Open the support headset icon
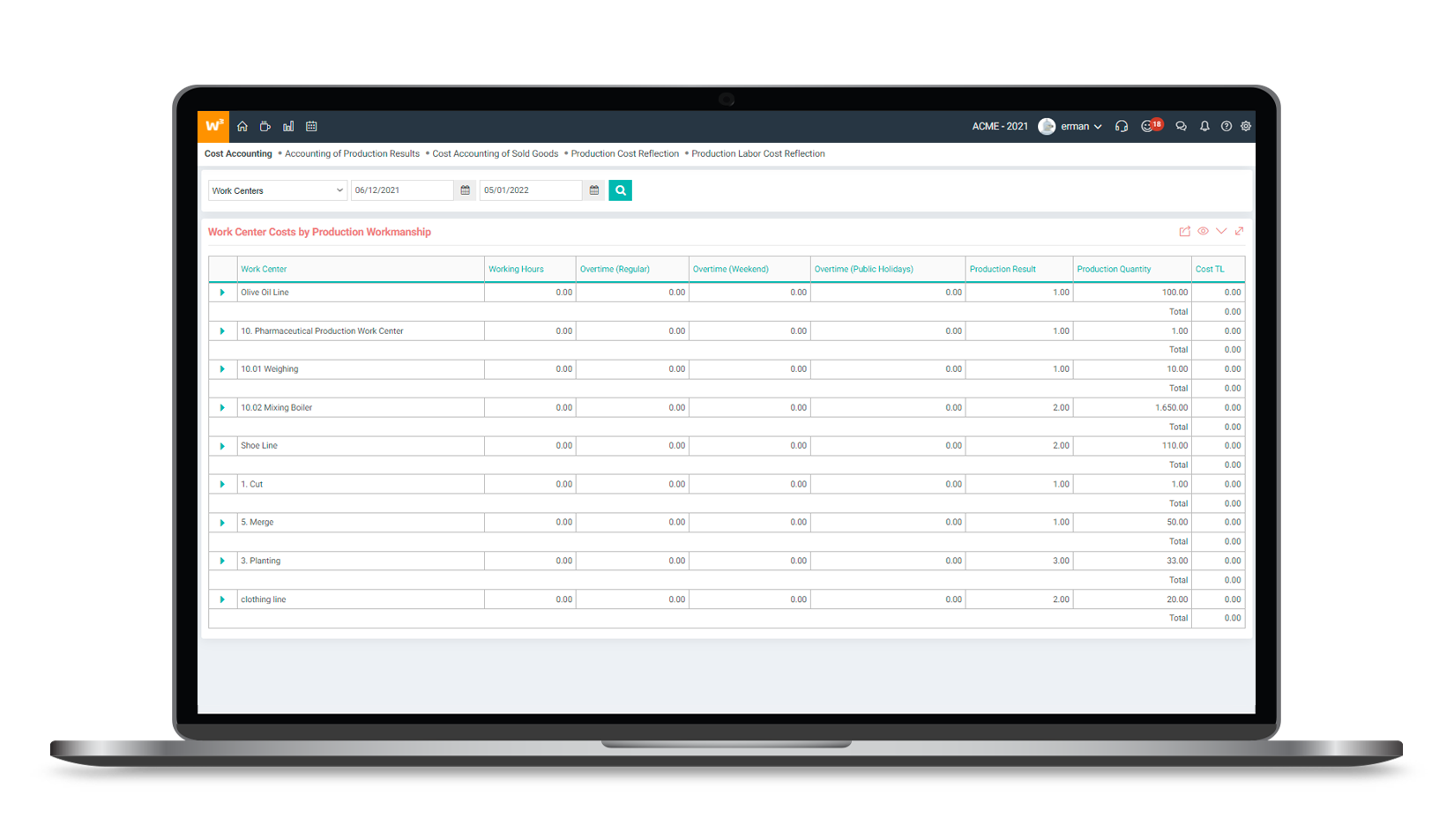 (x=1122, y=126)
